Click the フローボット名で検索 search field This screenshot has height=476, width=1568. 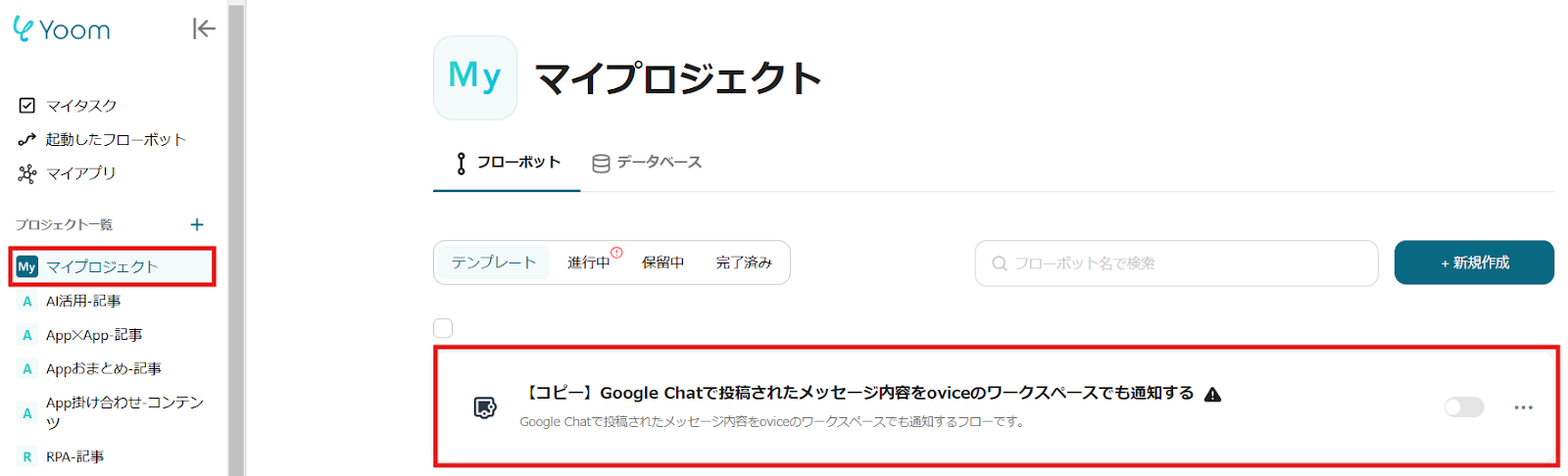click(1176, 263)
